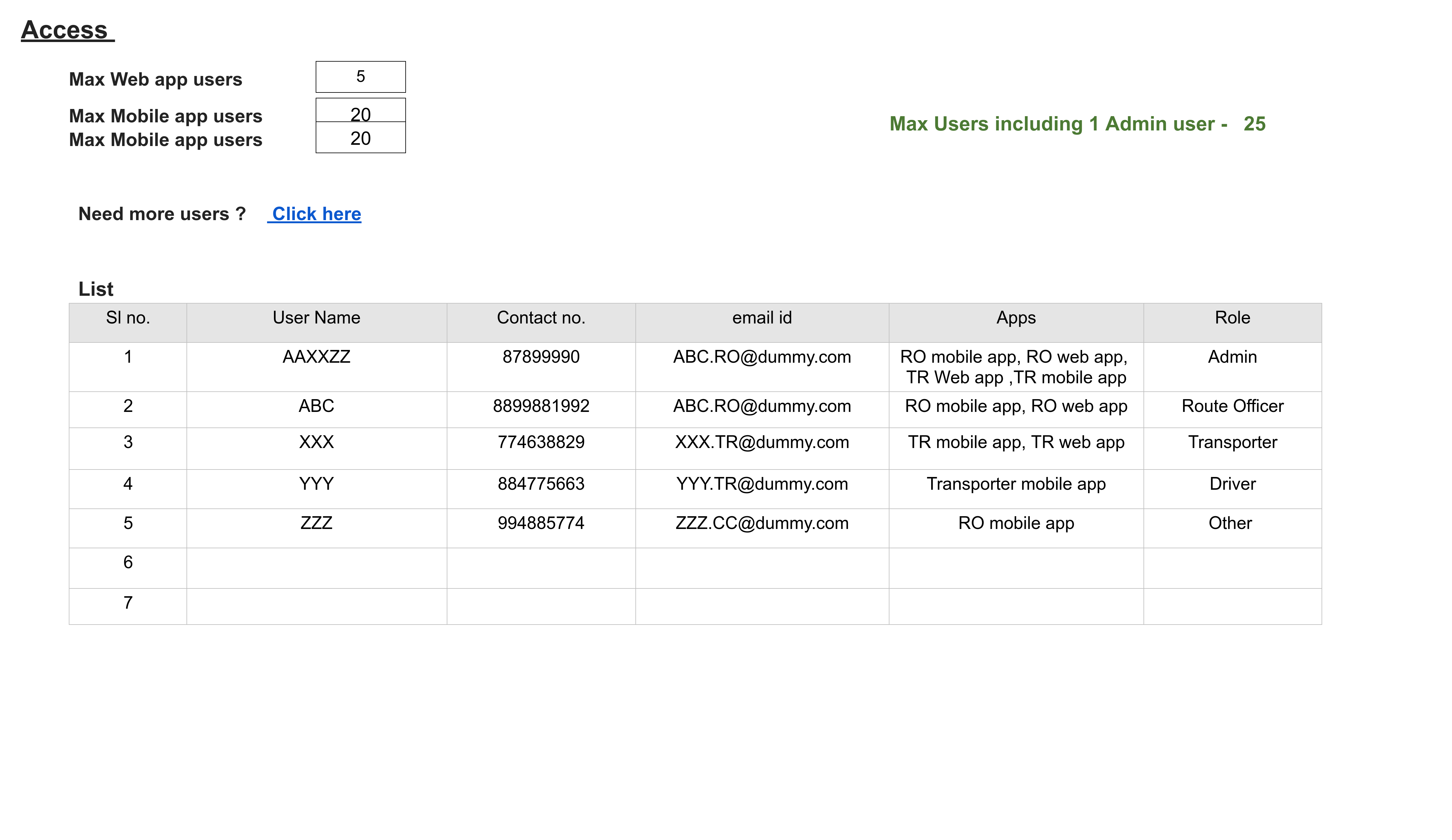Select the ZZZ user name cell

pos(316,522)
